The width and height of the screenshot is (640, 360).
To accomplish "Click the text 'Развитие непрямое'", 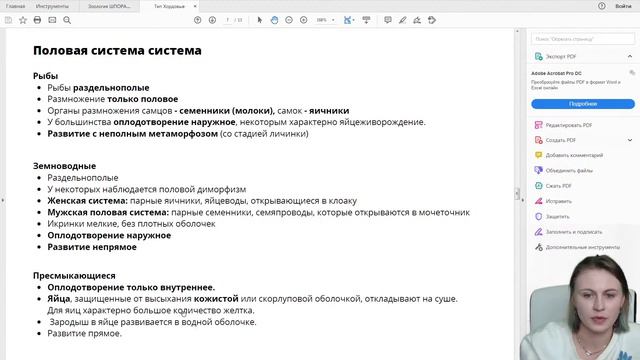I will pyautogui.click(x=92, y=247).
